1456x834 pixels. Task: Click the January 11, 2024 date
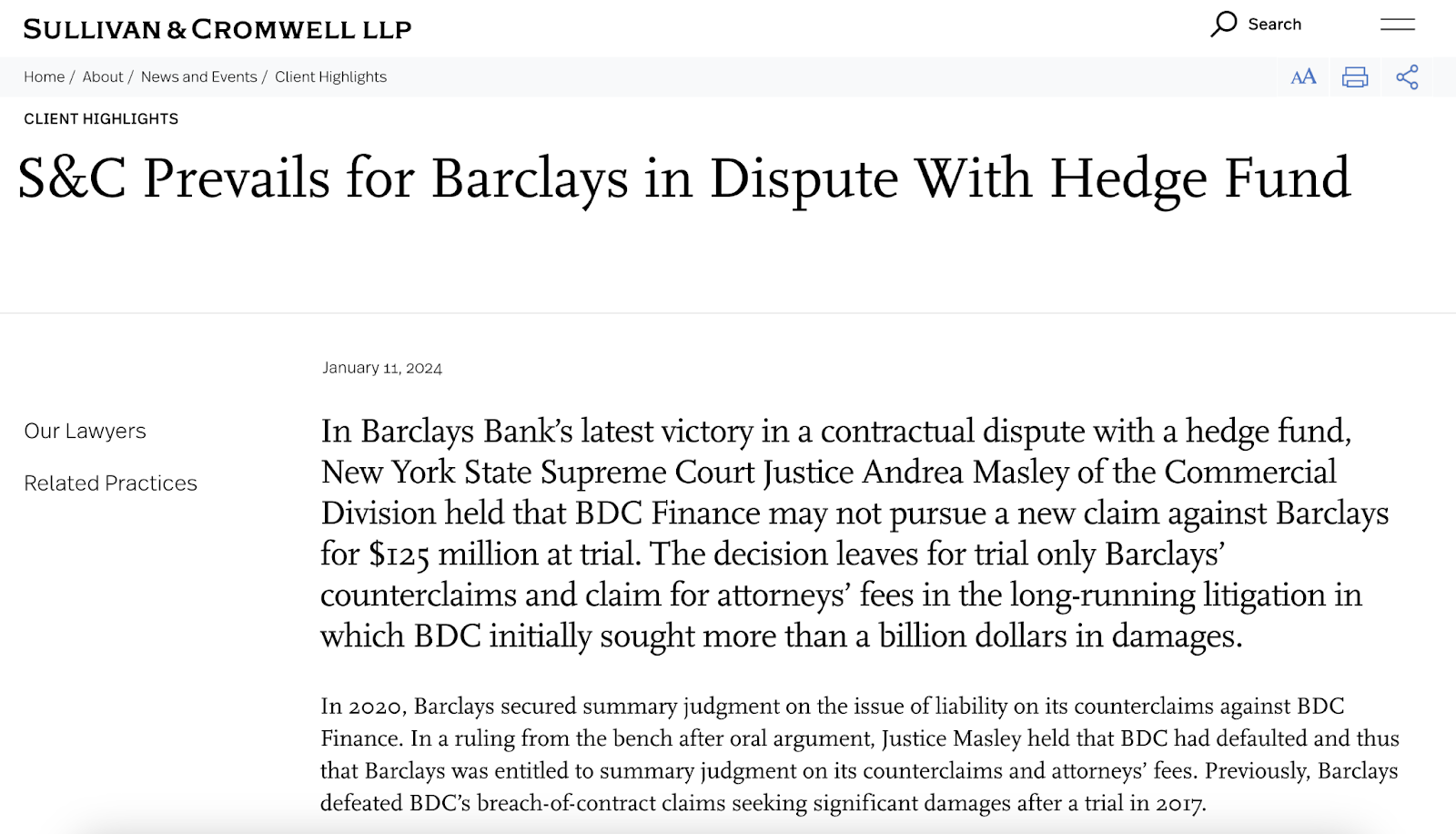click(381, 368)
